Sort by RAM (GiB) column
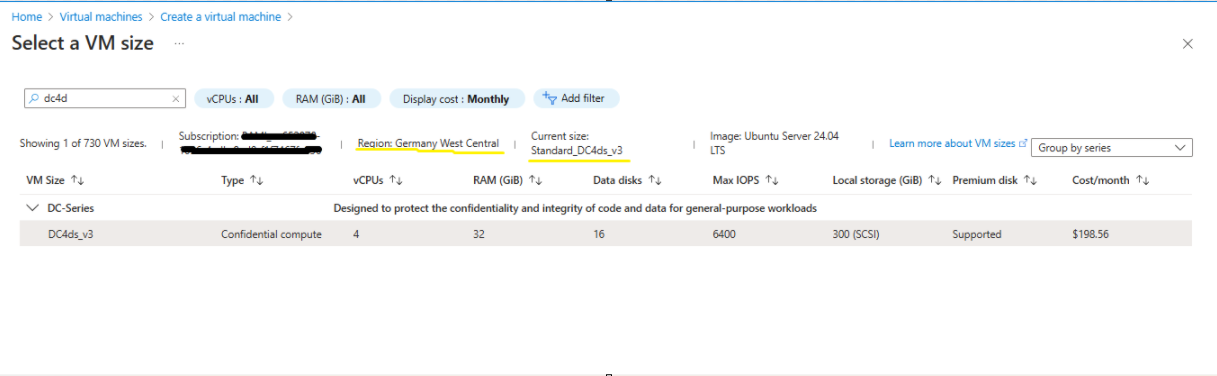This screenshot has height=376, width=1217. (508, 180)
